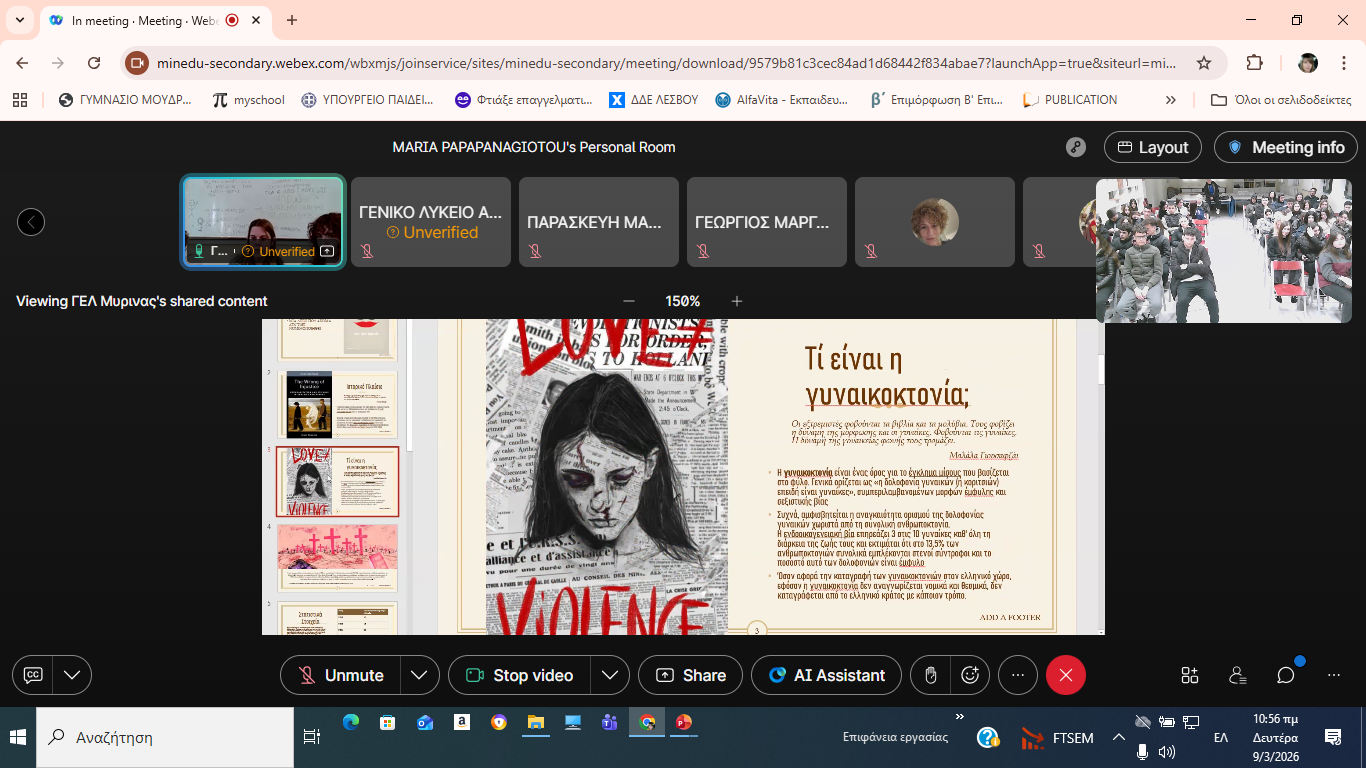Select the pink crosses slide thumbnail
1366x768 pixels.
point(337,557)
